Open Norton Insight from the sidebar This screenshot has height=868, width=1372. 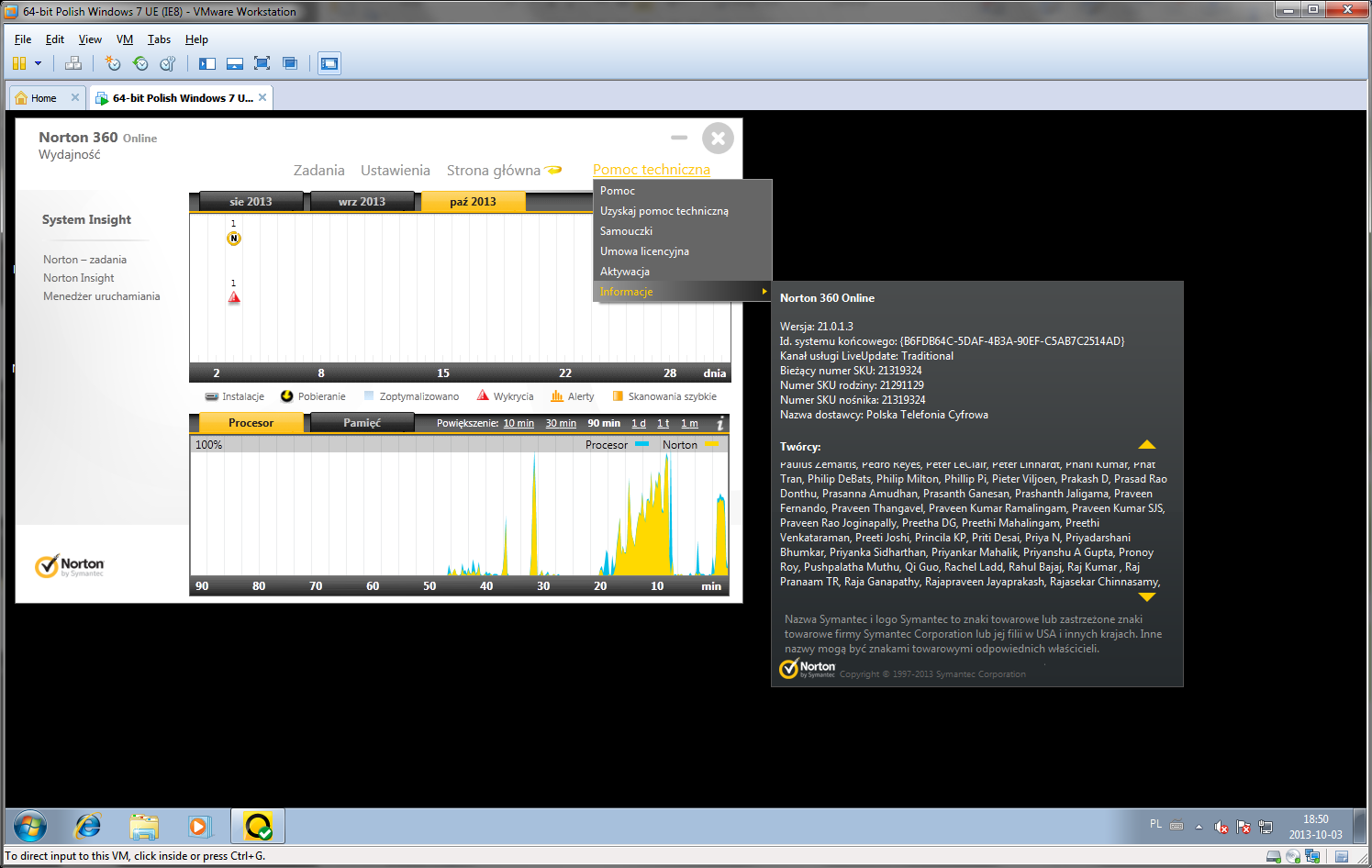[x=79, y=278]
